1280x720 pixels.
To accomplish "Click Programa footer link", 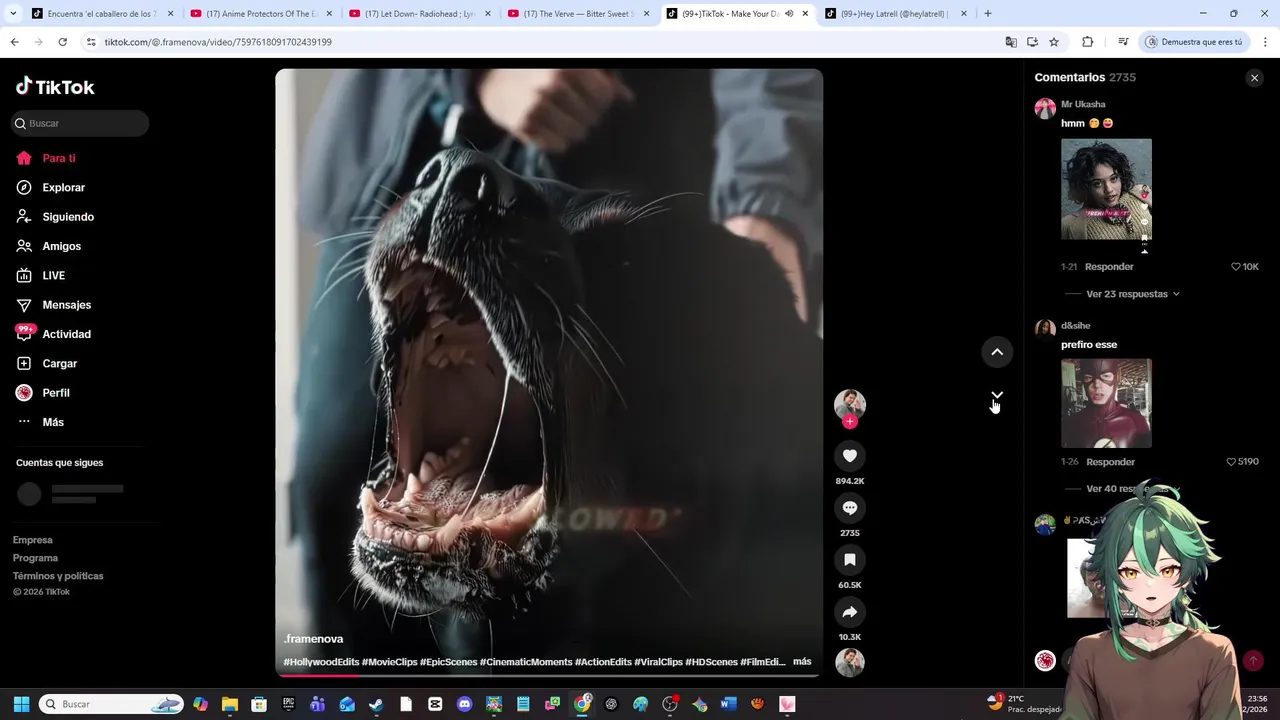I will (x=35, y=558).
